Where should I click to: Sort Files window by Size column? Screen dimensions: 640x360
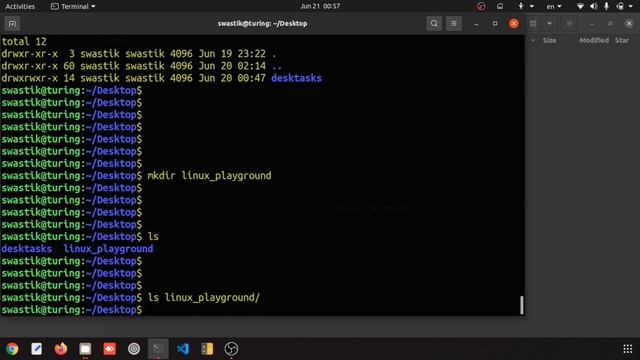[x=549, y=40]
